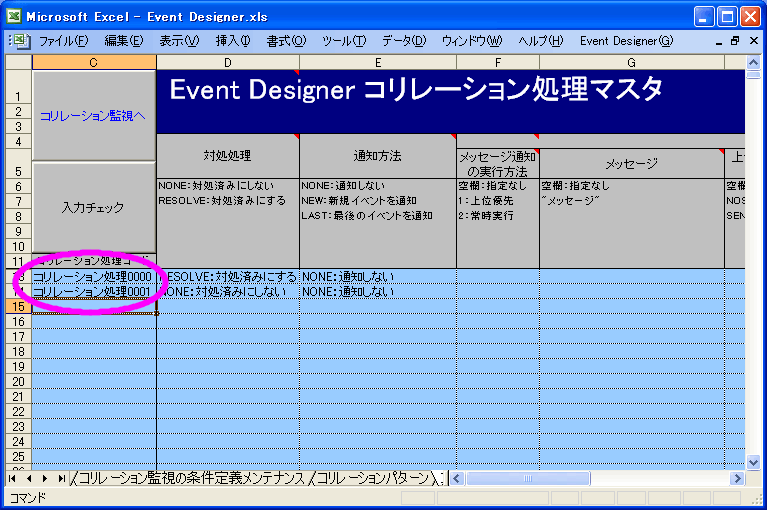
Task: Open the ヘルプ(H) menu
Action: pos(541,41)
